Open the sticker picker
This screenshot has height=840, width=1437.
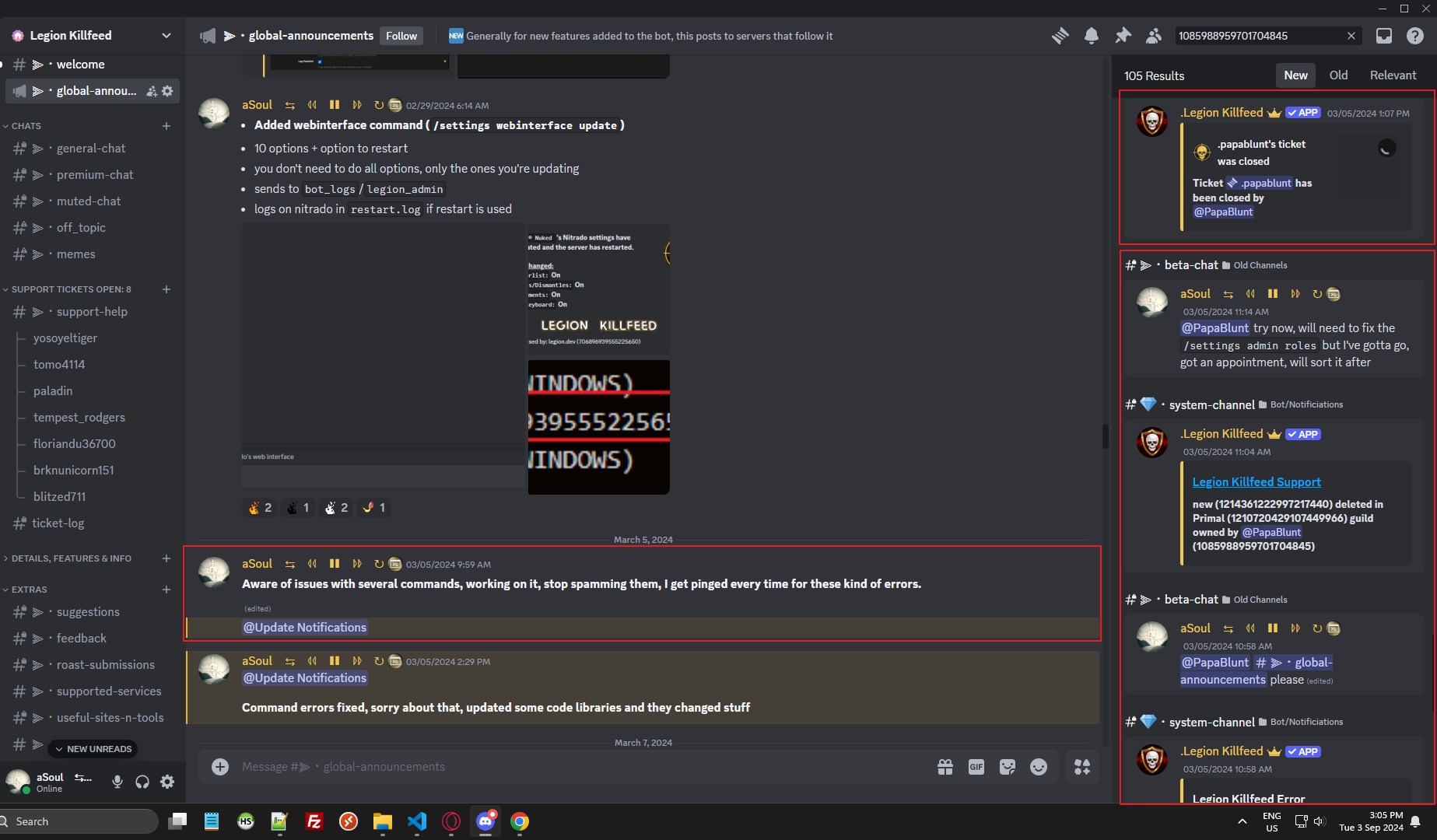point(1008,767)
